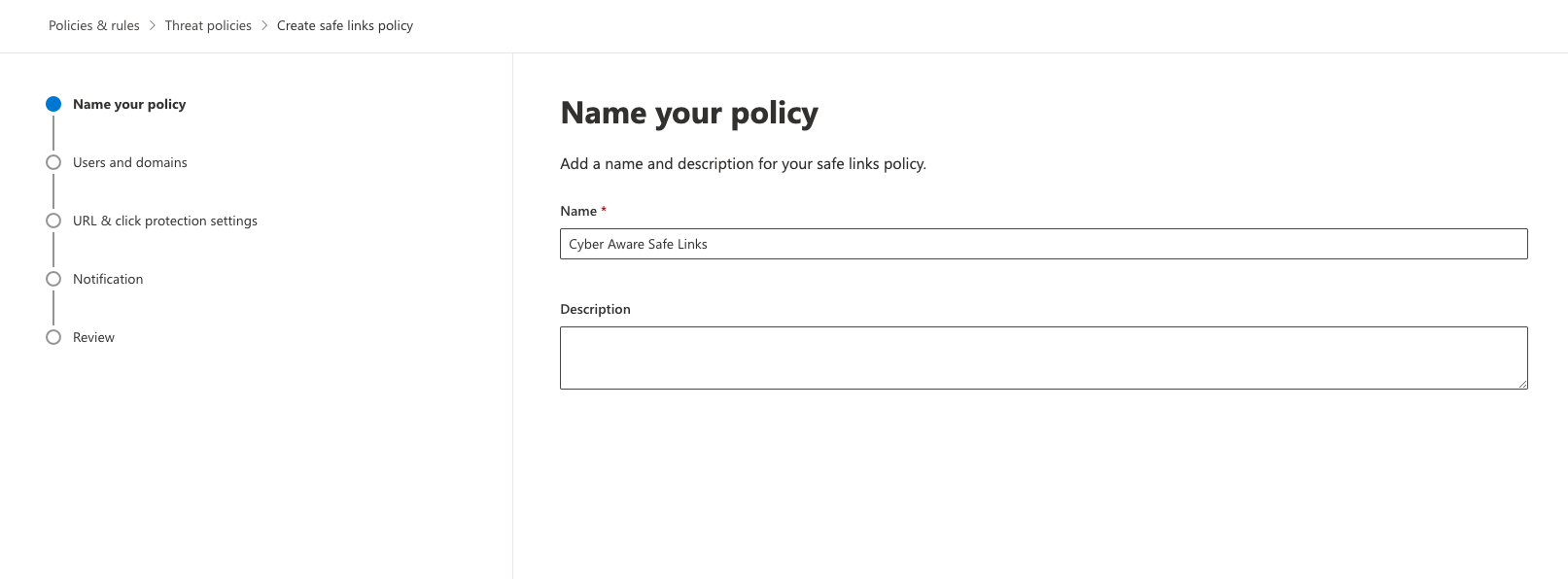Click the step circle beside Users and domains

coord(53,162)
